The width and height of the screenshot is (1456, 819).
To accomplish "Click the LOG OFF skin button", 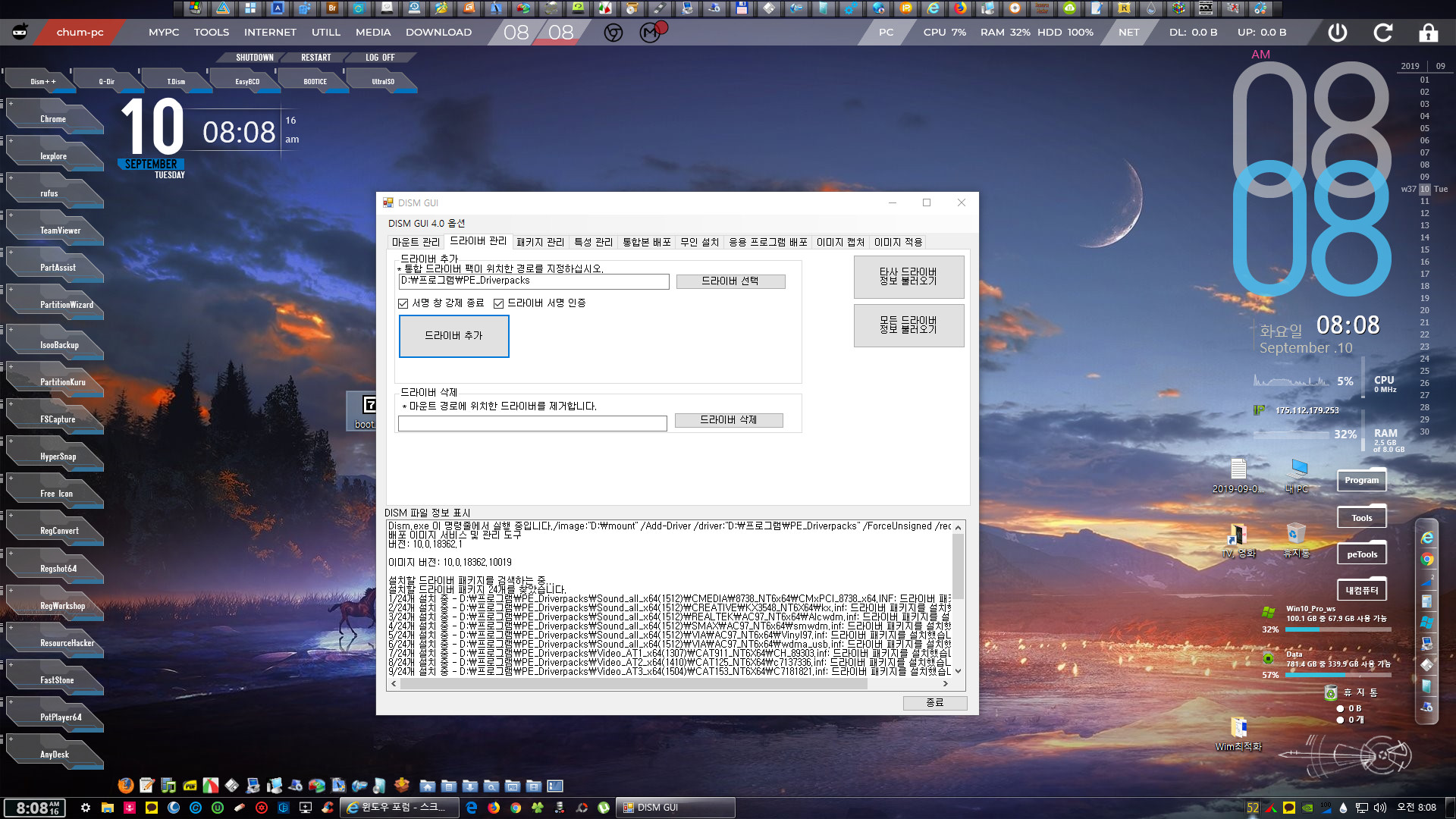I will point(380,58).
